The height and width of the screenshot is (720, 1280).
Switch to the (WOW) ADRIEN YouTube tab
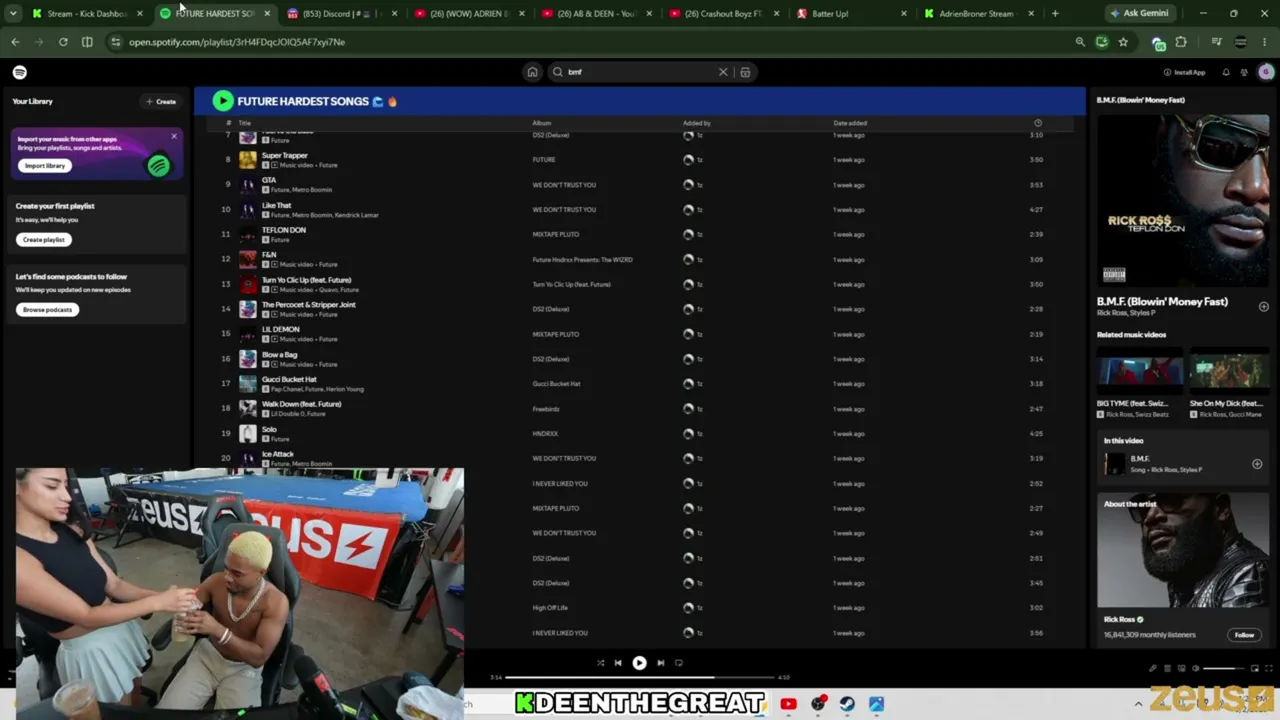click(x=468, y=14)
